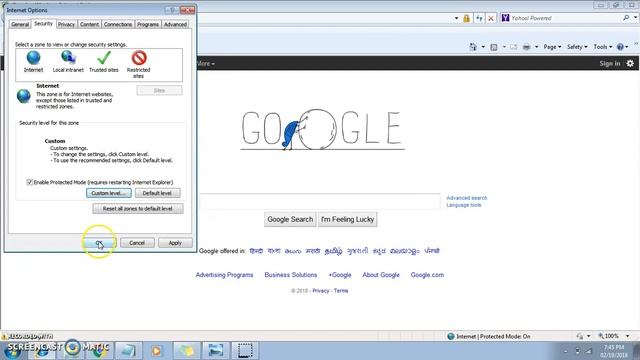This screenshot has height=360, width=640.
Task: Open the Google.com link
Action: (x=427, y=275)
